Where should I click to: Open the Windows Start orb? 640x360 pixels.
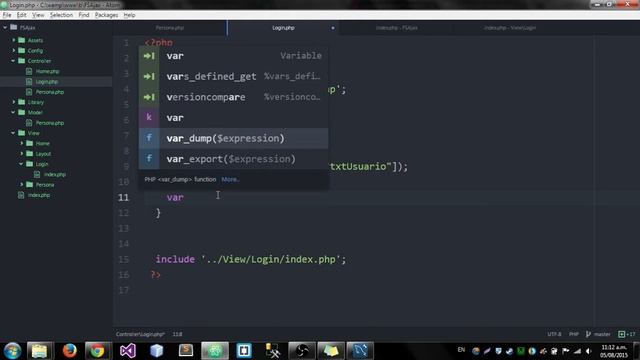coord(12,351)
